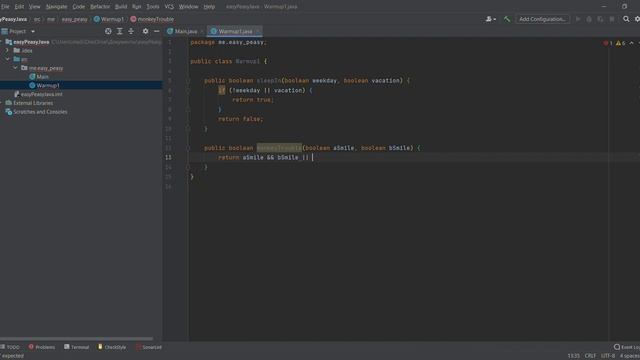This screenshot has width=640, height=360.
Task: Click the src breadcrumb in navigation bar
Action: tap(37, 19)
